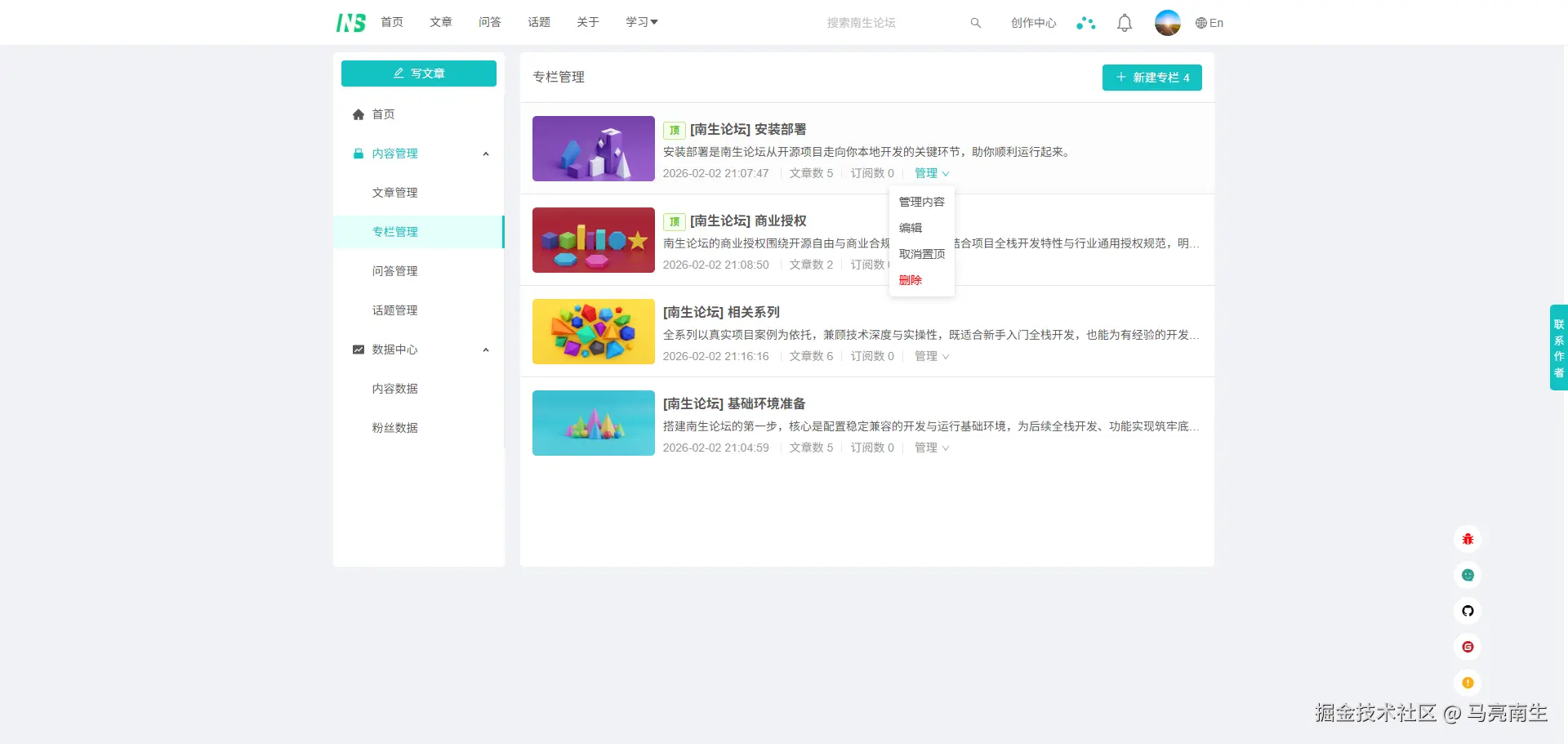Open the GitHub link icon
Image resolution: width=1568 pixels, height=744 pixels.
pyautogui.click(x=1468, y=611)
